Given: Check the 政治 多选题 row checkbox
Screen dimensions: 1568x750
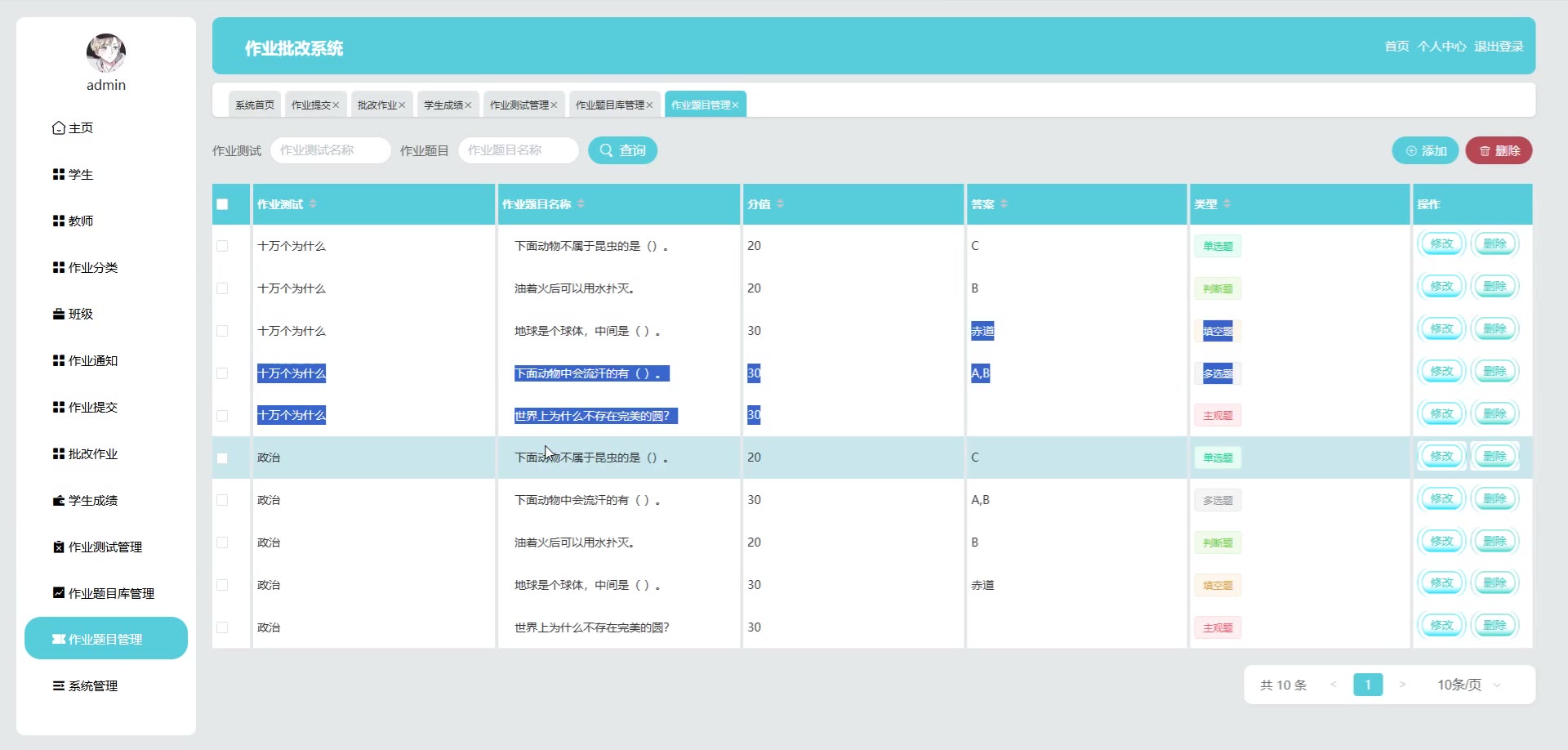Looking at the screenshot, I should [x=222, y=500].
